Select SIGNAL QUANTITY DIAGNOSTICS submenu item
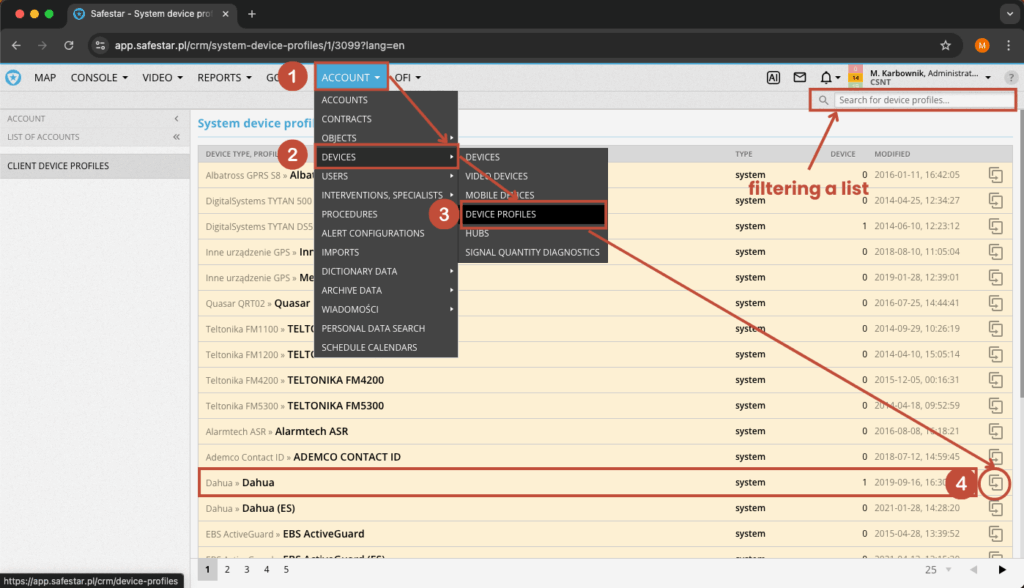 532,252
